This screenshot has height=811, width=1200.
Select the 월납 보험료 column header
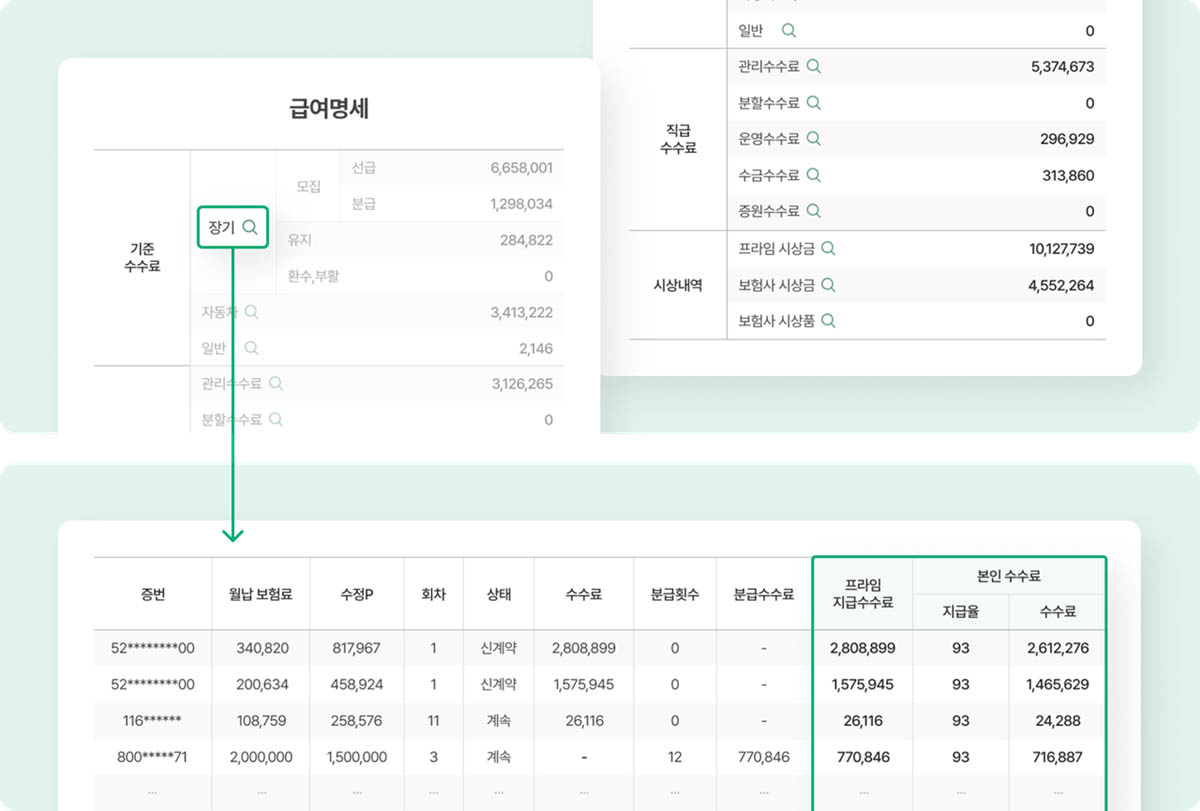tap(260, 594)
